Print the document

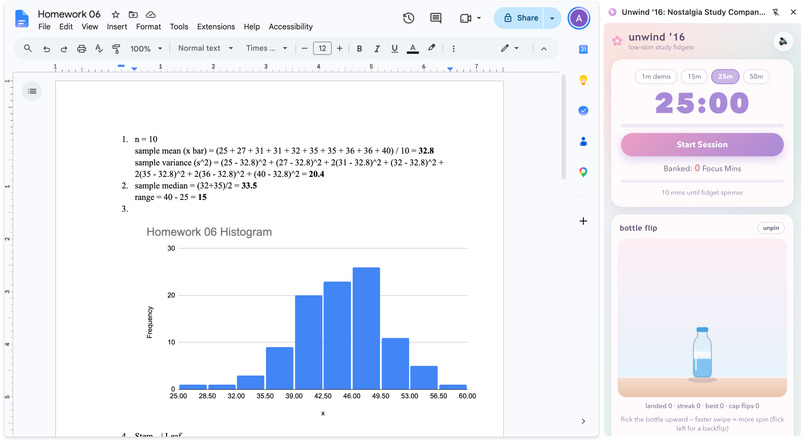click(x=81, y=49)
